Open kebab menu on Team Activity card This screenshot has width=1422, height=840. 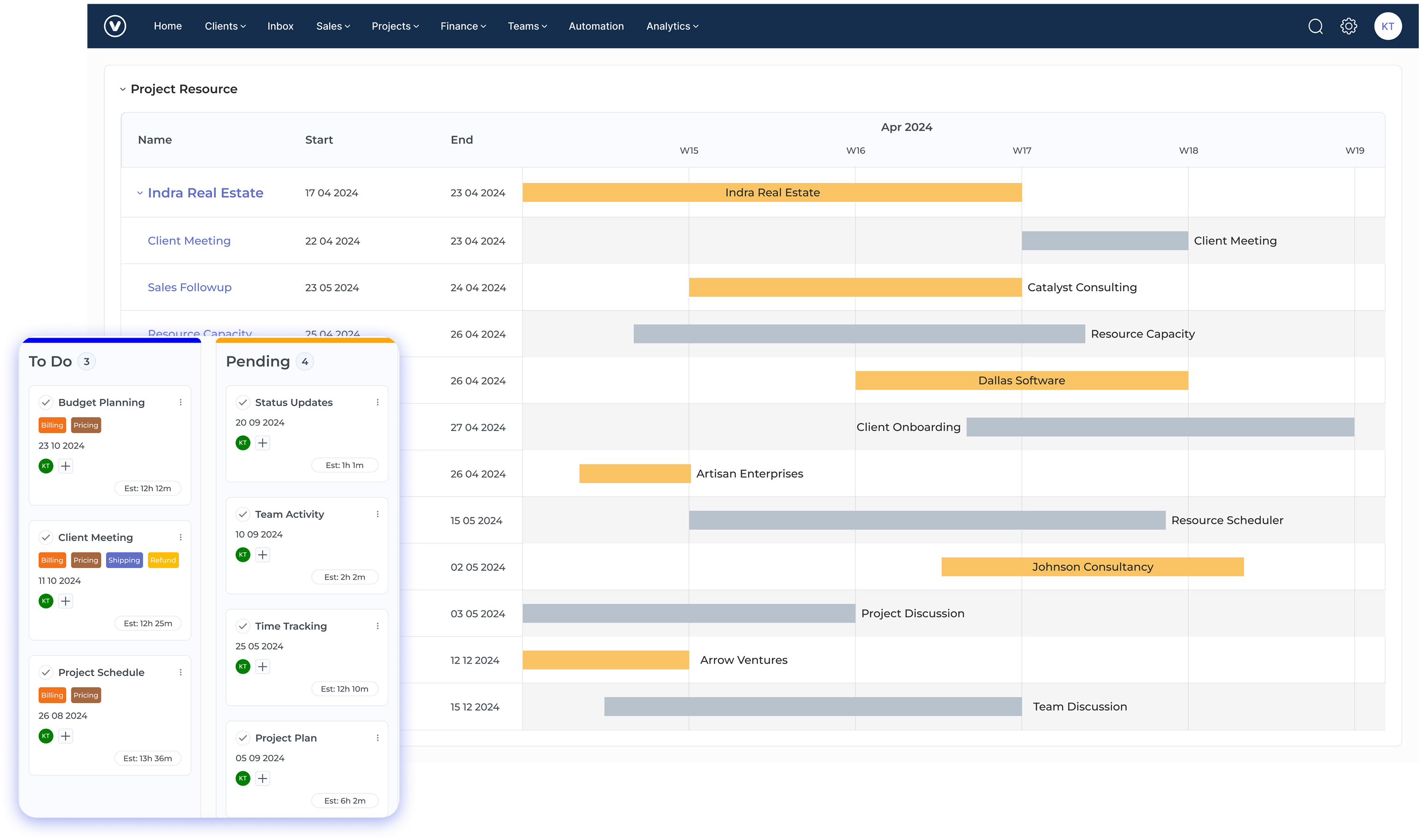click(378, 515)
